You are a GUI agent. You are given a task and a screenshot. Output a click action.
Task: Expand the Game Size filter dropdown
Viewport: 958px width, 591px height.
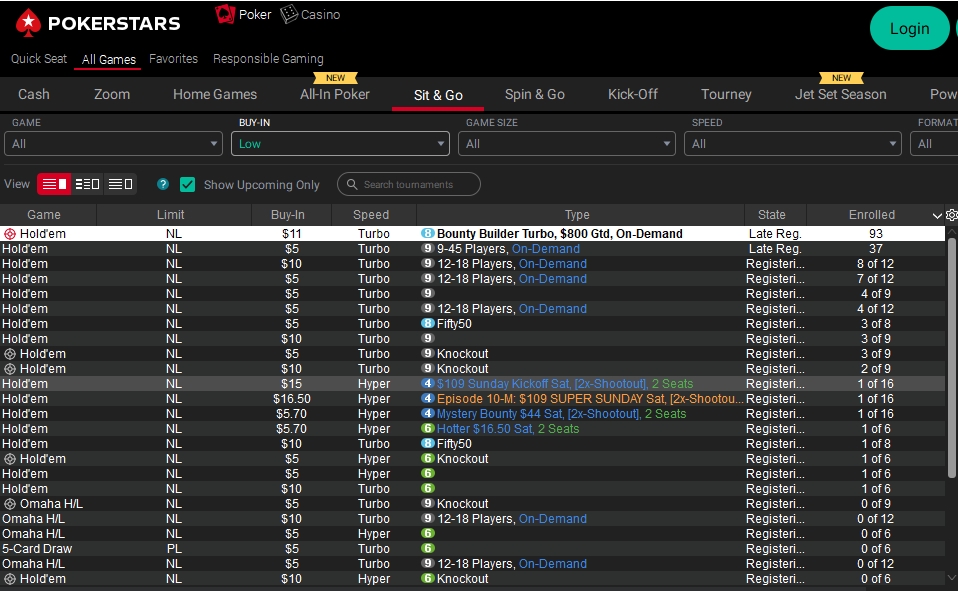click(x=567, y=144)
